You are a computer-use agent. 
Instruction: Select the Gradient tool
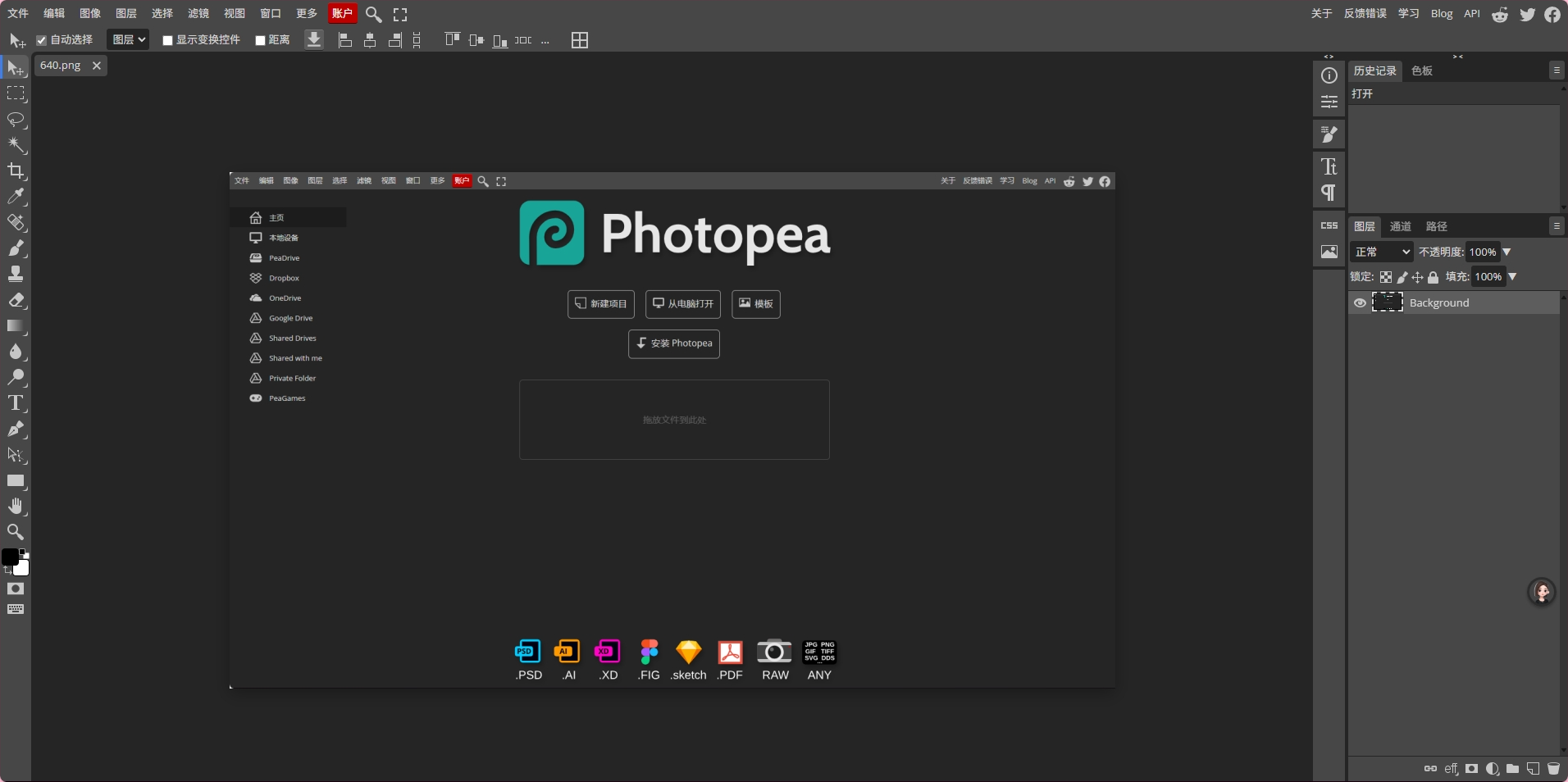(16, 325)
